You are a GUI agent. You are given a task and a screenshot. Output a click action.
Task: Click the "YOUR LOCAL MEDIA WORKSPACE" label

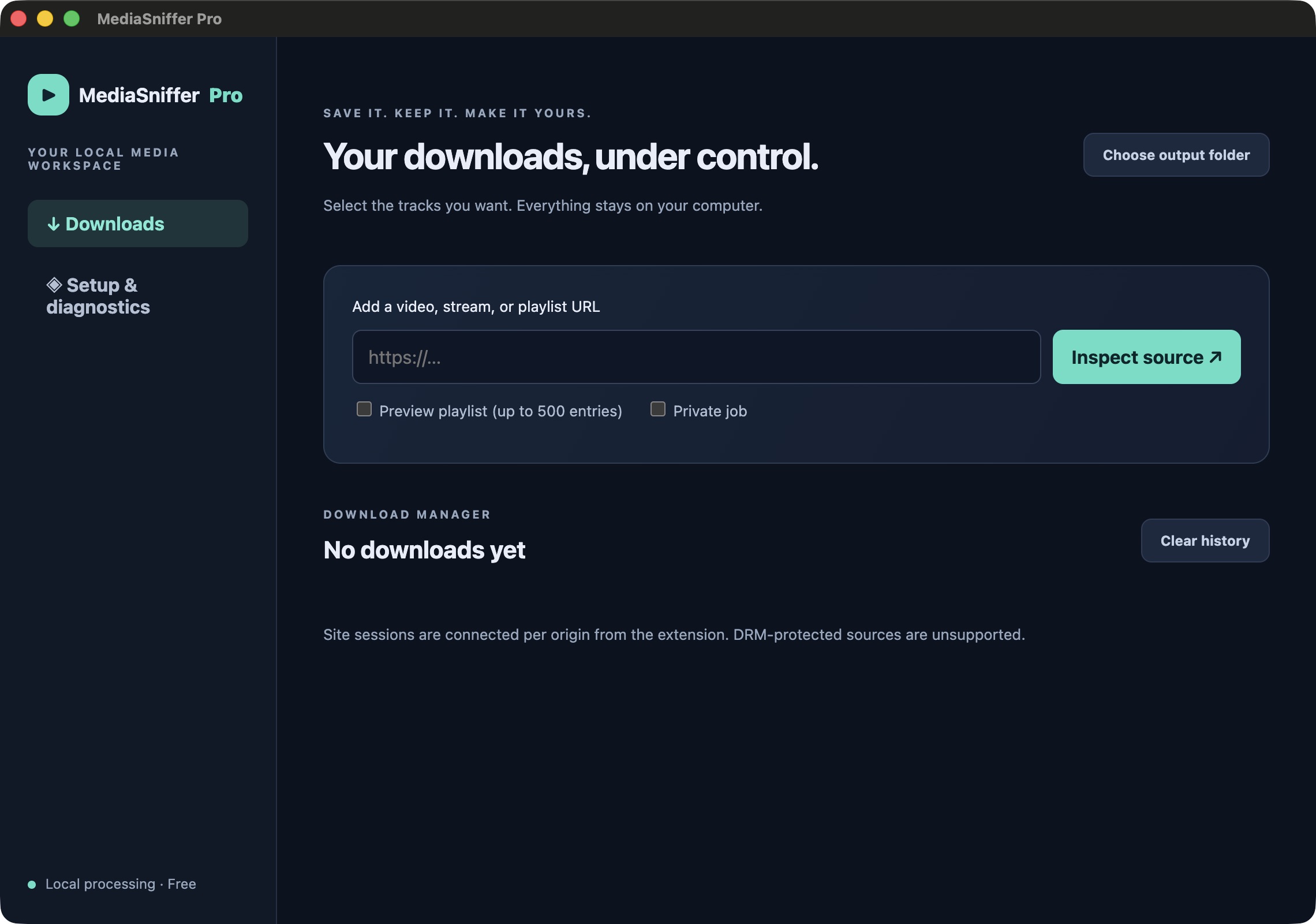coord(104,159)
